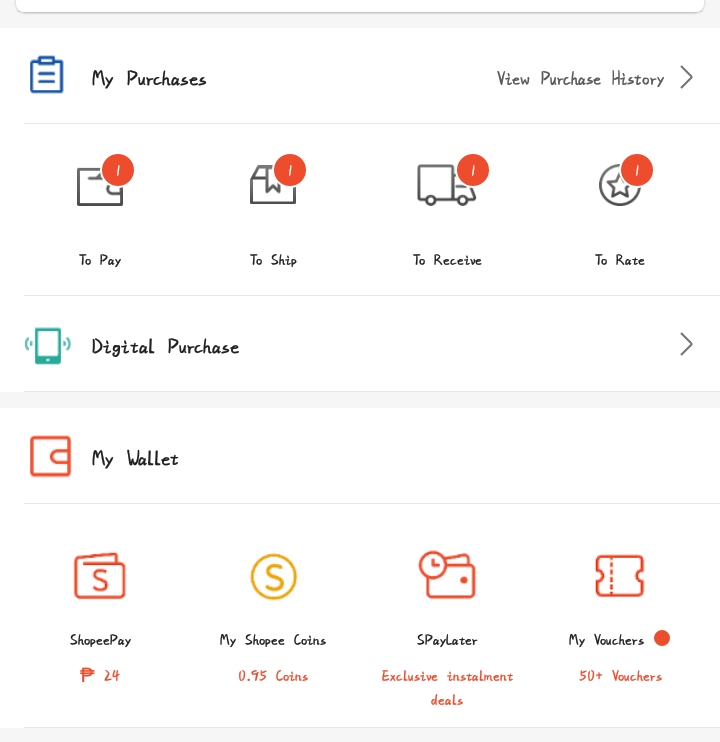Image resolution: width=720 pixels, height=742 pixels.
Task: Tap the My Shopee Coins label
Action: pyautogui.click(x=273, y=640)
